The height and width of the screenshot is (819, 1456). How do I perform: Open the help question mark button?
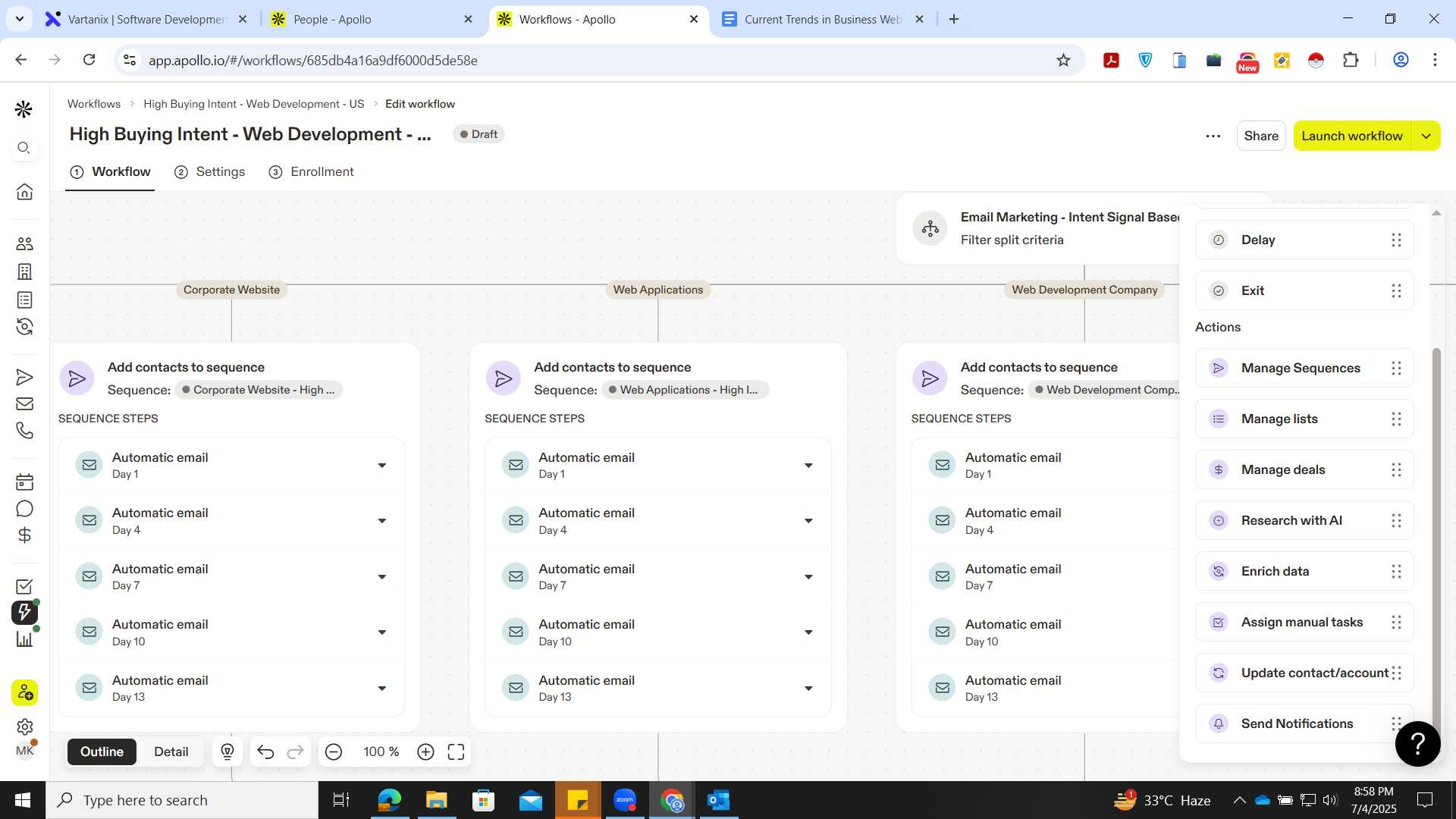tap(1417, 744)
